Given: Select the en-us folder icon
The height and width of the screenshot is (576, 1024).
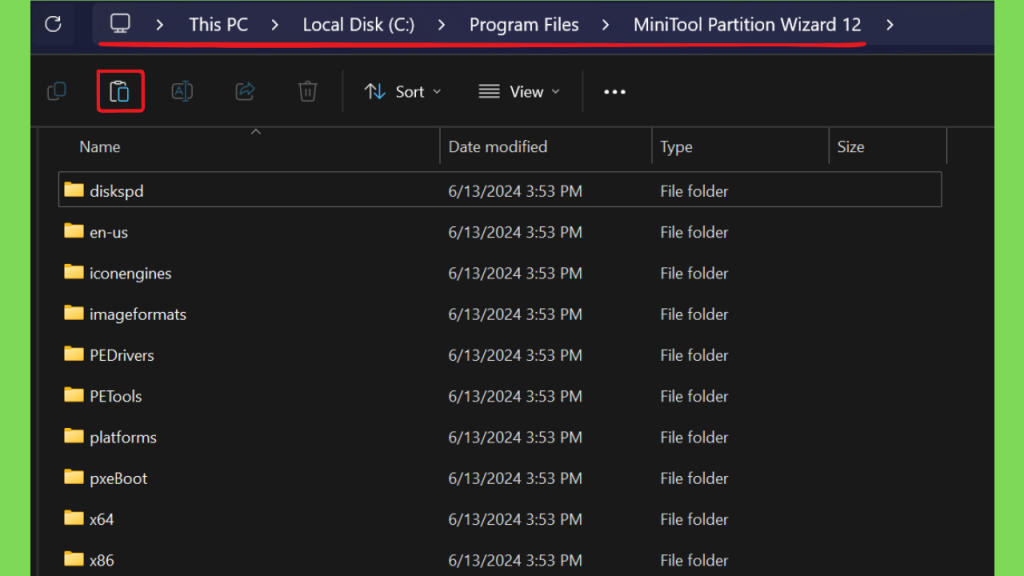Looking at the screenshot, I should (74, 231).
